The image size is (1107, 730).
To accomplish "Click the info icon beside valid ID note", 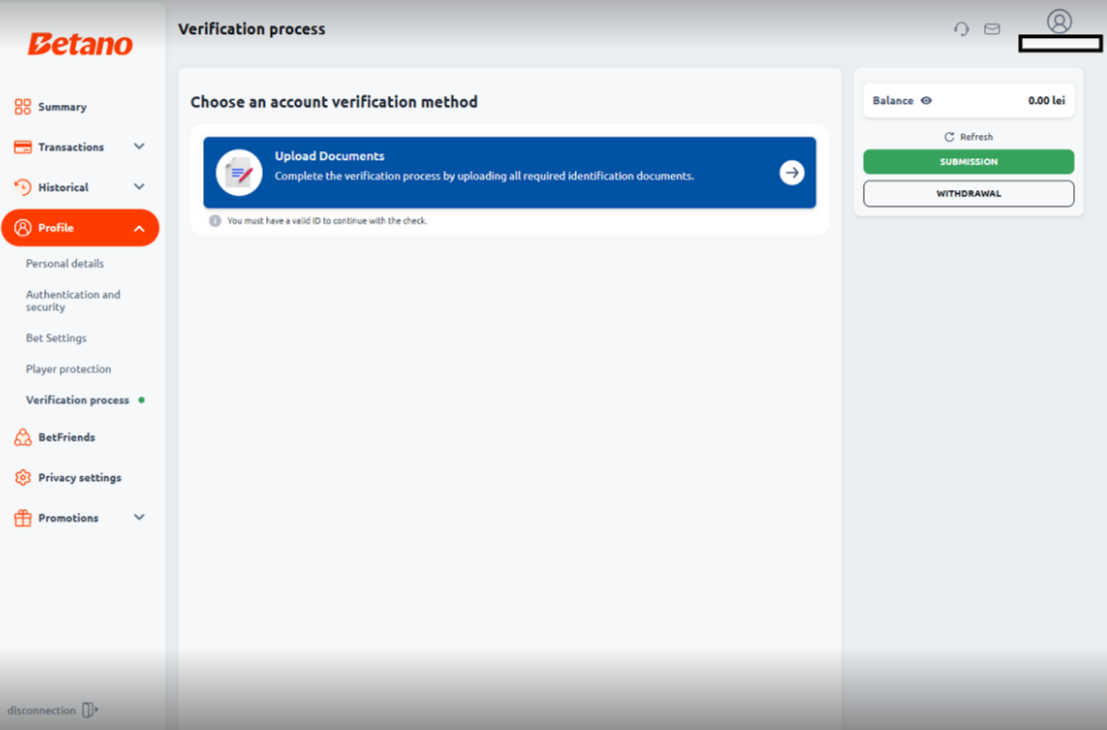I will click(x=215, y=221).
